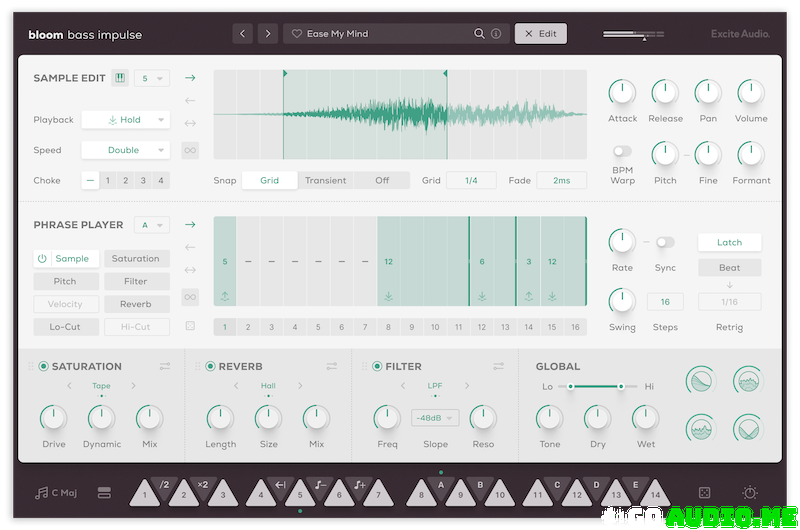Open the preset info icon
800x530 pixels.
click(x=496, y=34)
